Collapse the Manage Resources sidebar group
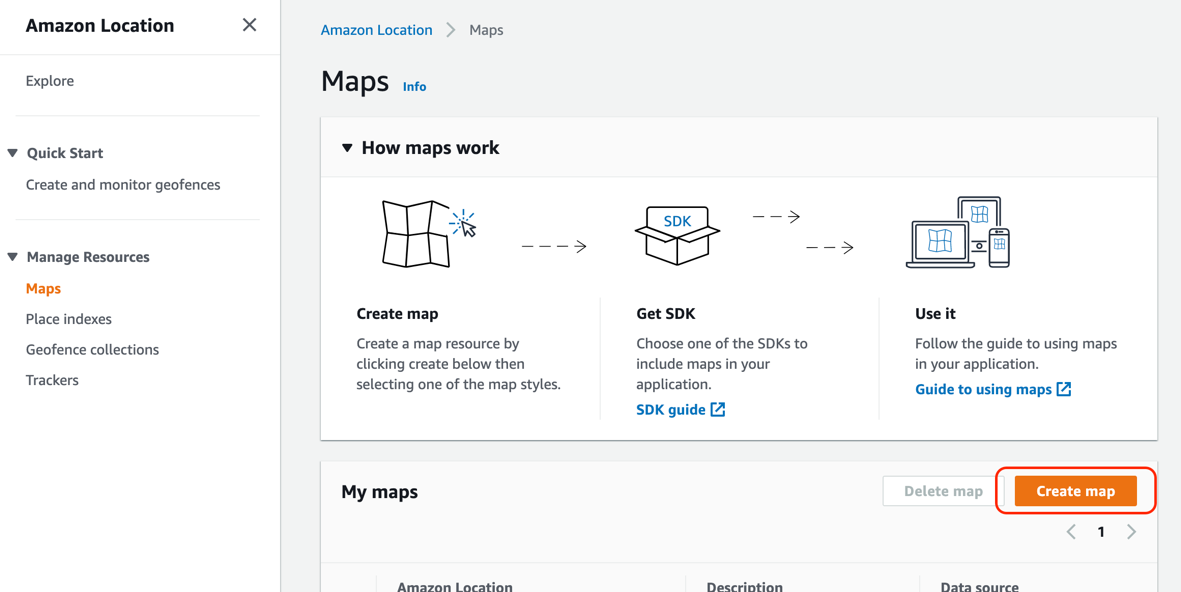This screenshot has height=592, width=1181. click(x=12, y=257)
